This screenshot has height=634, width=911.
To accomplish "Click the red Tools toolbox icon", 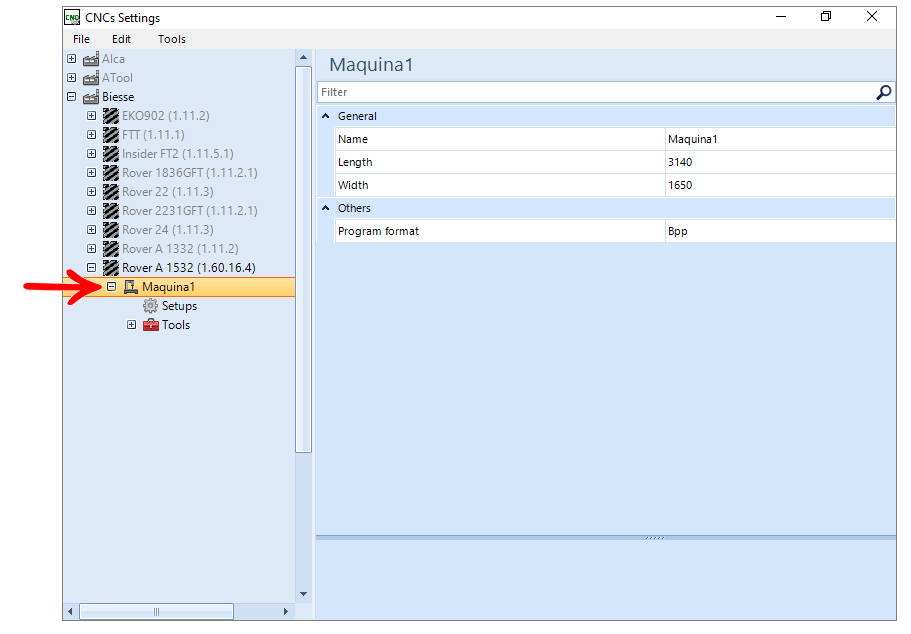I will click(x=150, y=325).
